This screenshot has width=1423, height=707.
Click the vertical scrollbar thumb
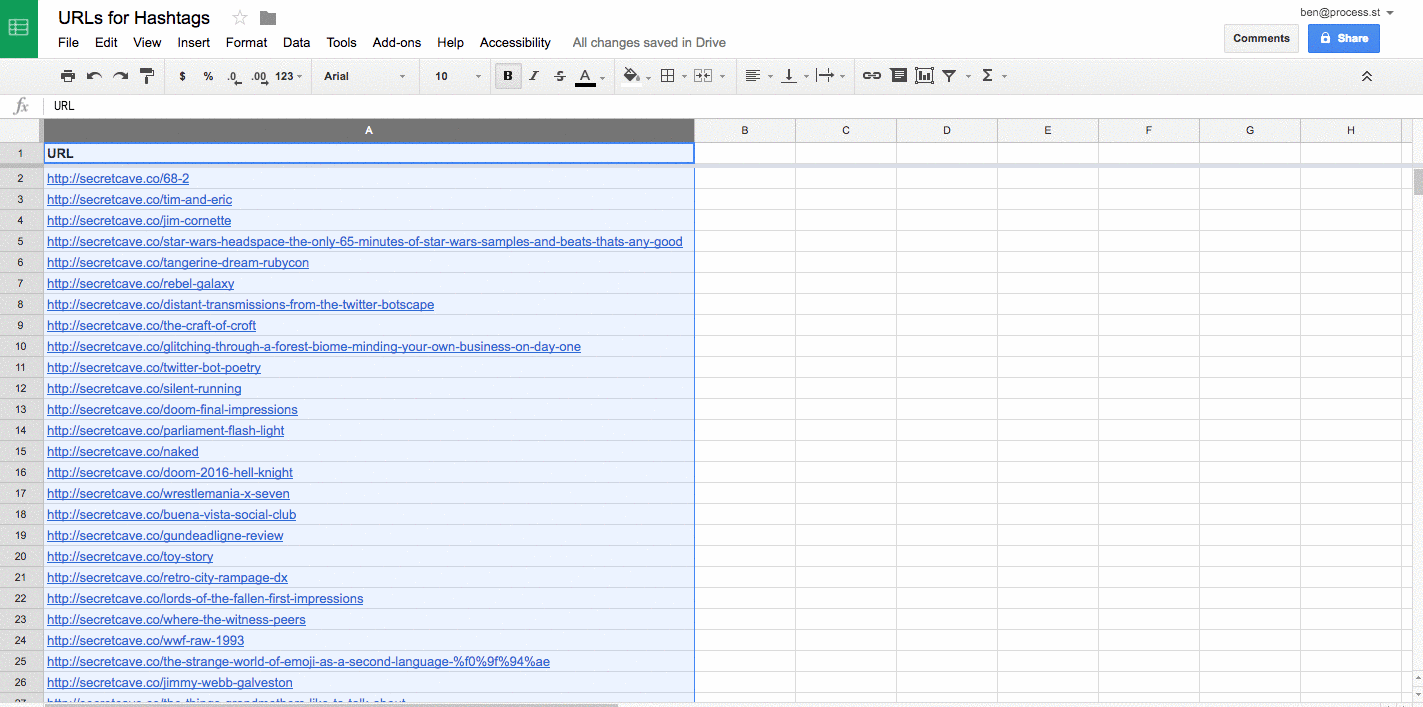click(1418, 182)
